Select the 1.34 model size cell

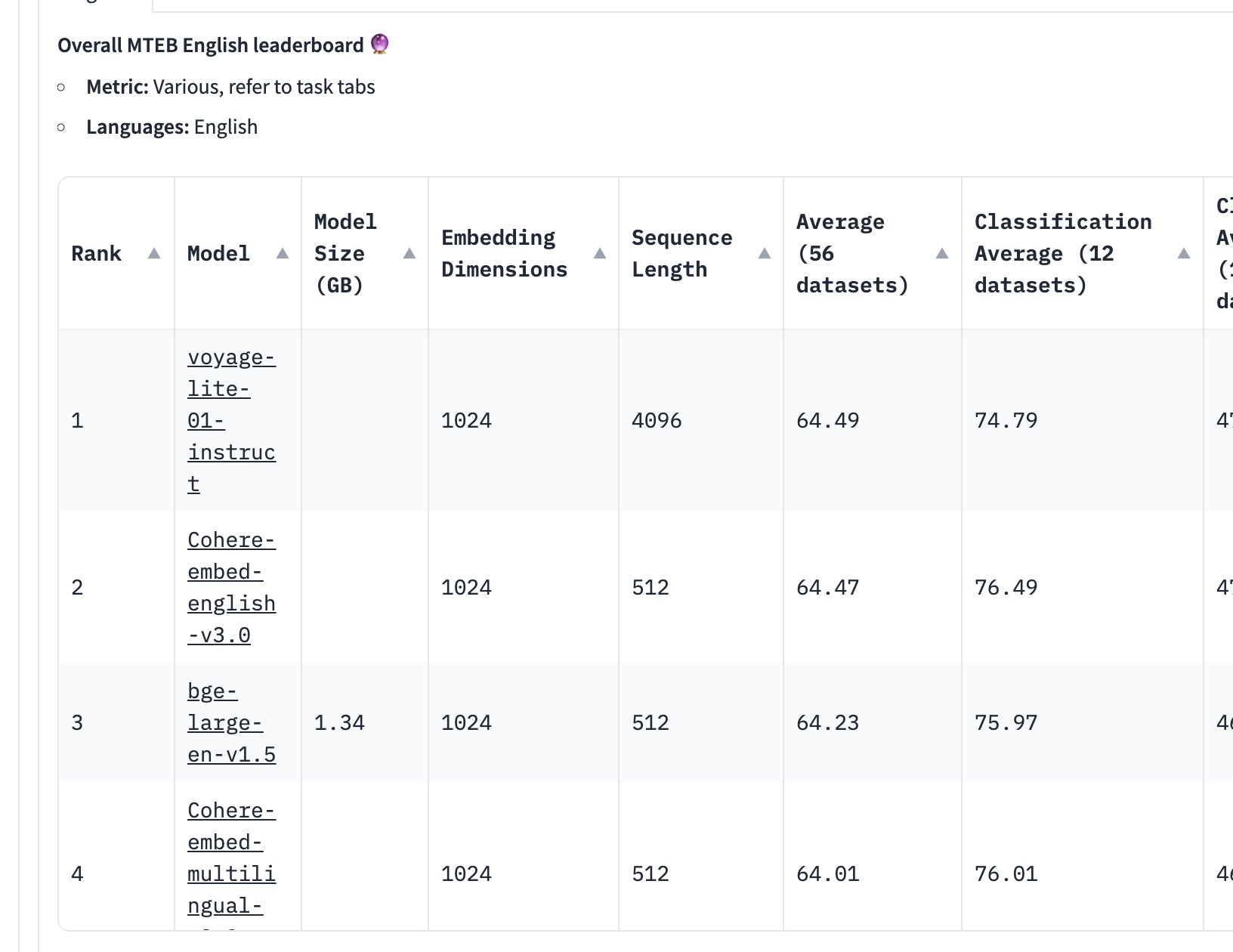(339, 723)
